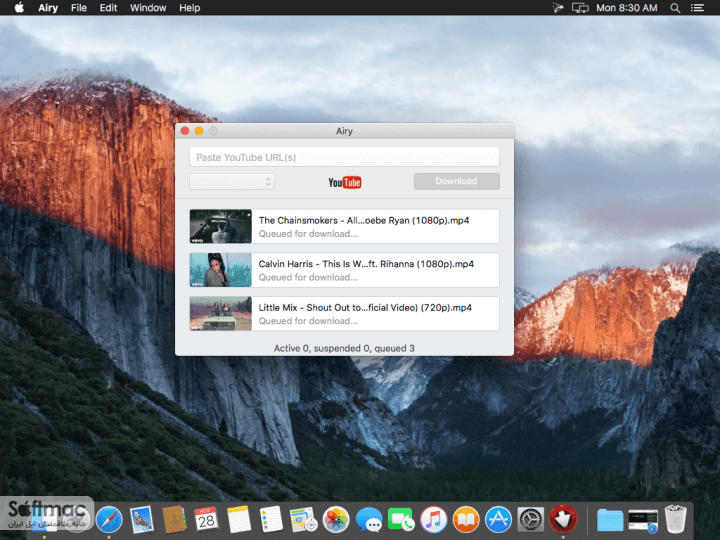Launch Messages from the dock
Image resolution: width=720 pixels, height=540 pixels.
point(369,519)
